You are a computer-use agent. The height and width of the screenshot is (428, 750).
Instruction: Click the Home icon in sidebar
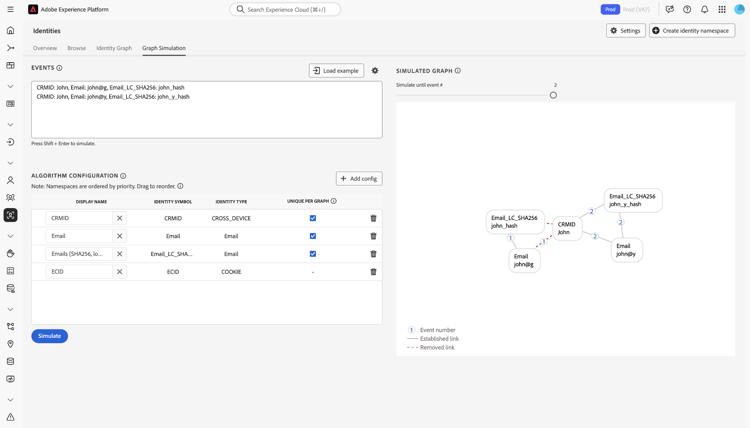point(11,30)
